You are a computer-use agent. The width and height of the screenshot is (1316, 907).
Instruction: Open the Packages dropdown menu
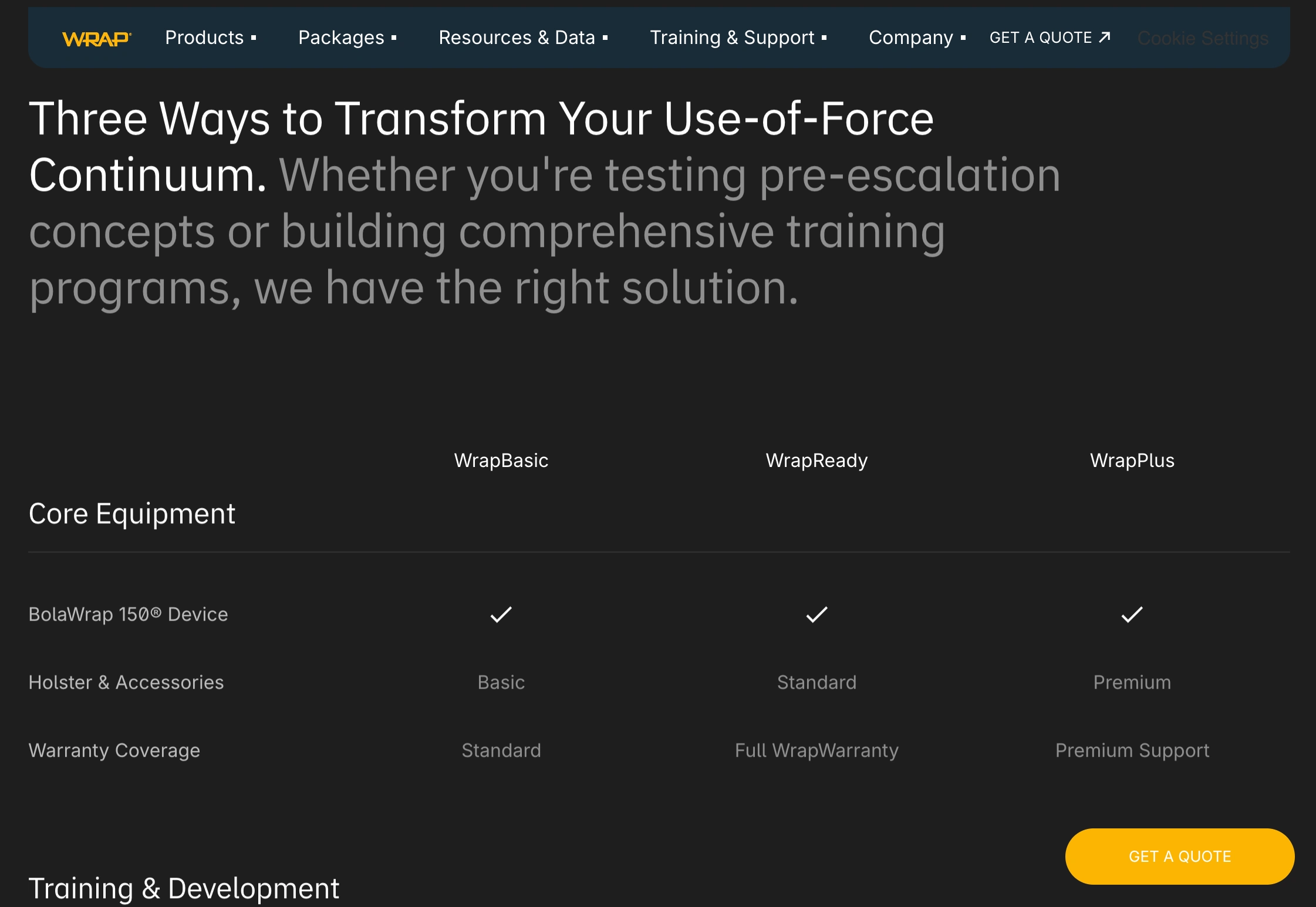coord(347,38)
